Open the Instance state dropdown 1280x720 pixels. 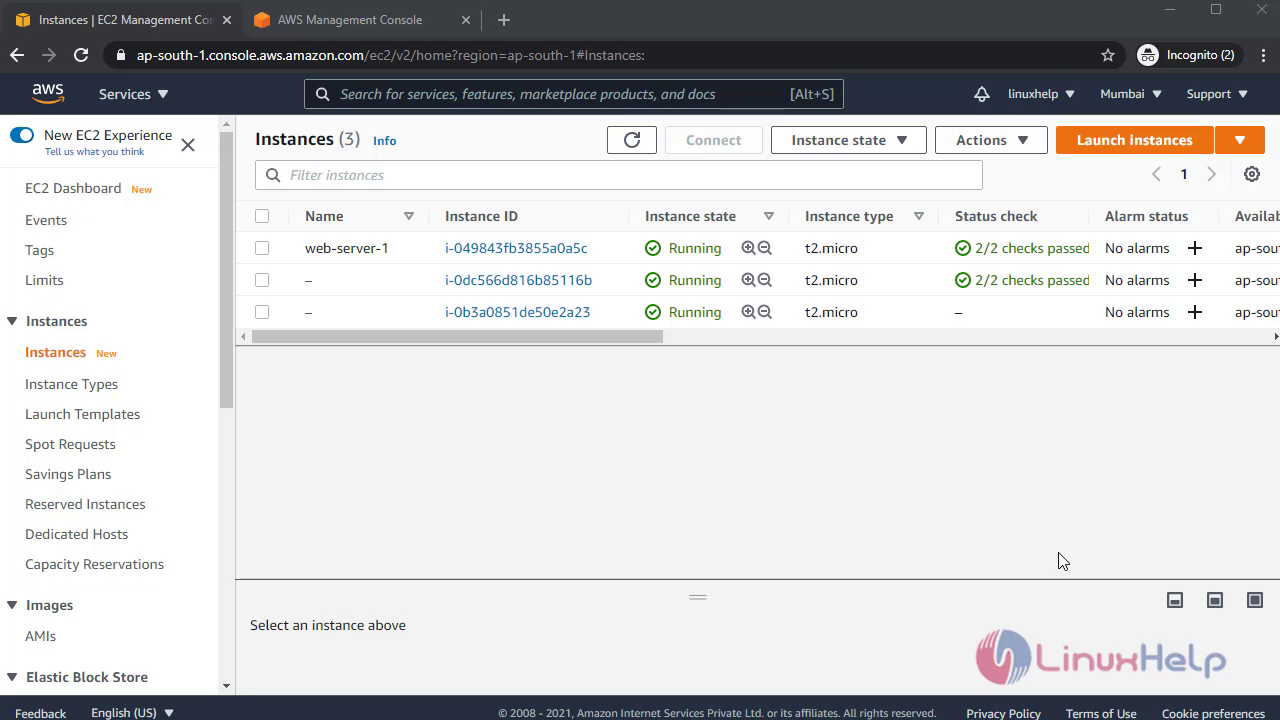click(849, 140)
